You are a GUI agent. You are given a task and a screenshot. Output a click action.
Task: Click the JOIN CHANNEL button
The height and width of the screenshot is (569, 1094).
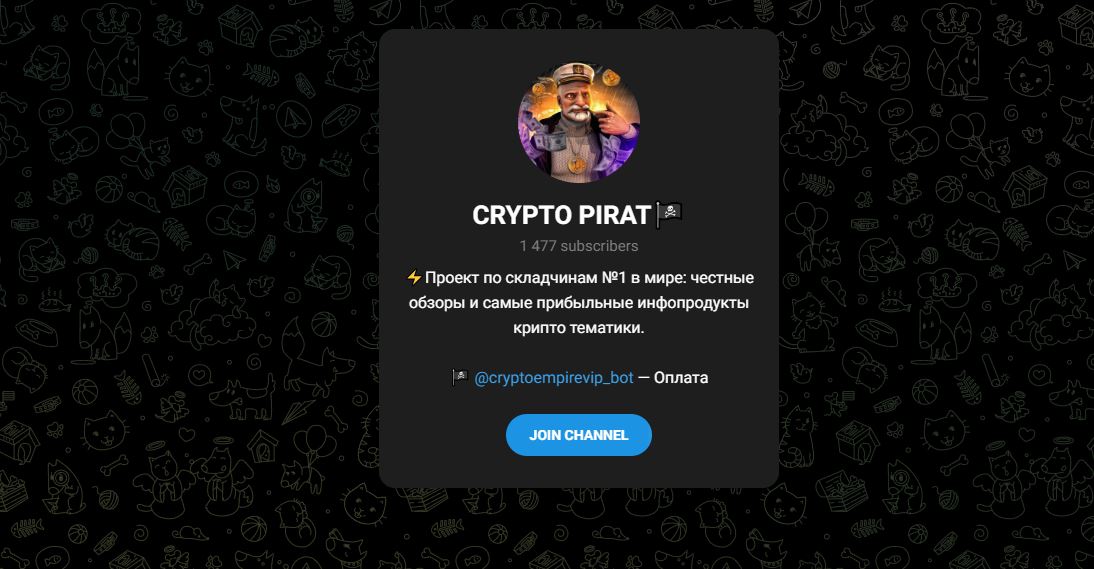578,435
